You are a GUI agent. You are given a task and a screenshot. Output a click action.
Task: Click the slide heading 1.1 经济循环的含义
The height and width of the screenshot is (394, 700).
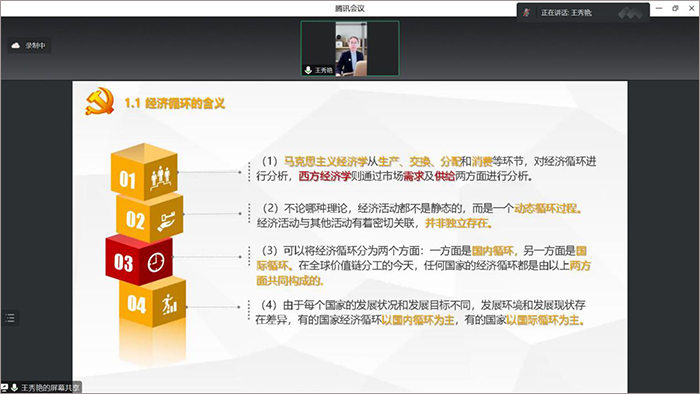click(175, 104)
